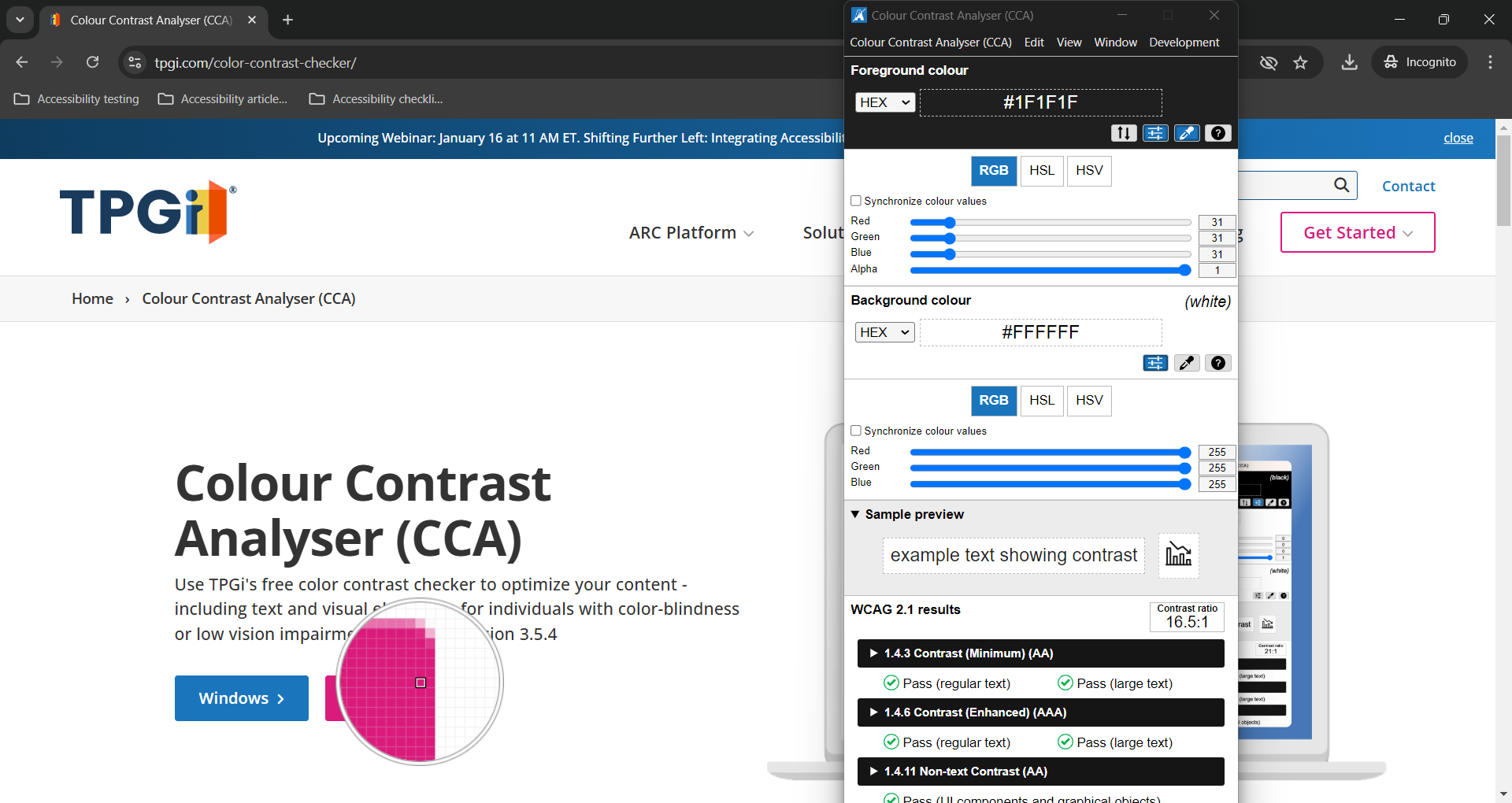Open the Window menu in CCA

coord(1115,43)
